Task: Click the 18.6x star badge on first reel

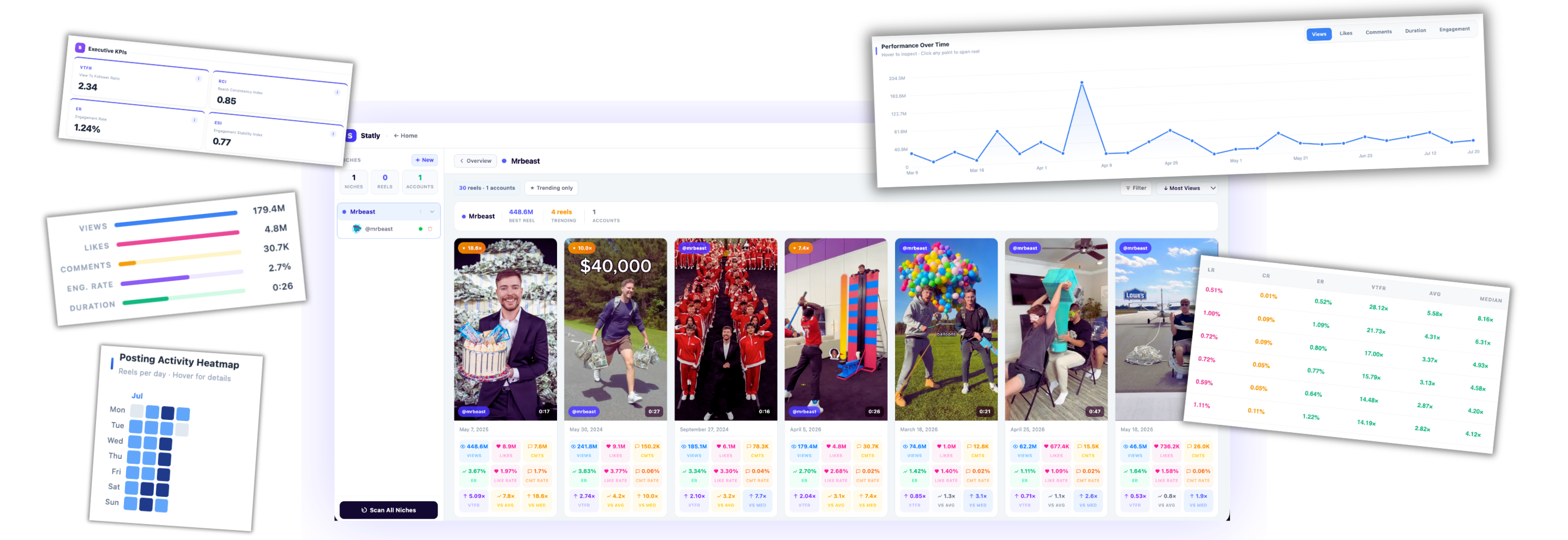Action: 472,248
